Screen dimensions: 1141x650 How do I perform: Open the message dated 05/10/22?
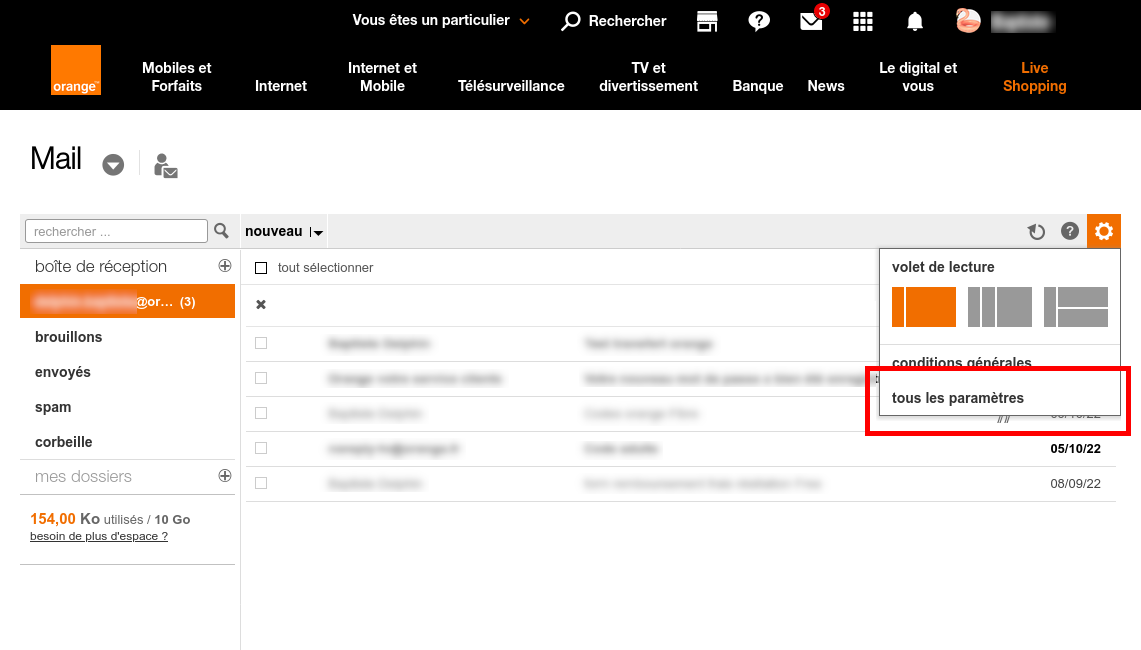680,448
